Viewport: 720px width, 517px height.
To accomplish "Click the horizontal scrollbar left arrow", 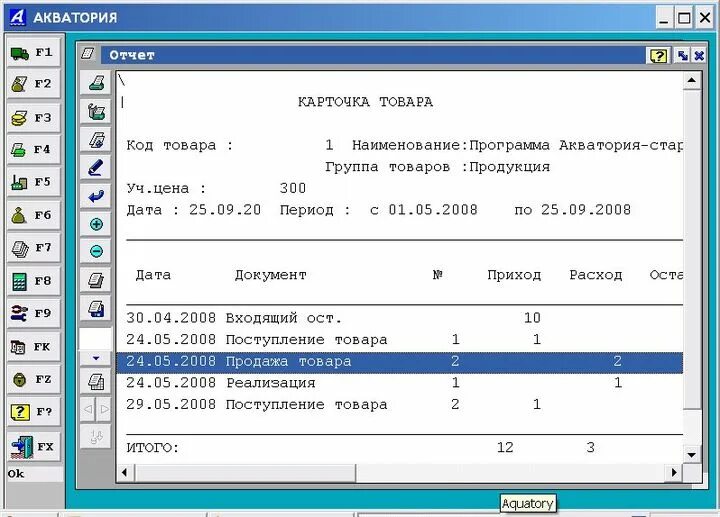I will click(125, 472).
